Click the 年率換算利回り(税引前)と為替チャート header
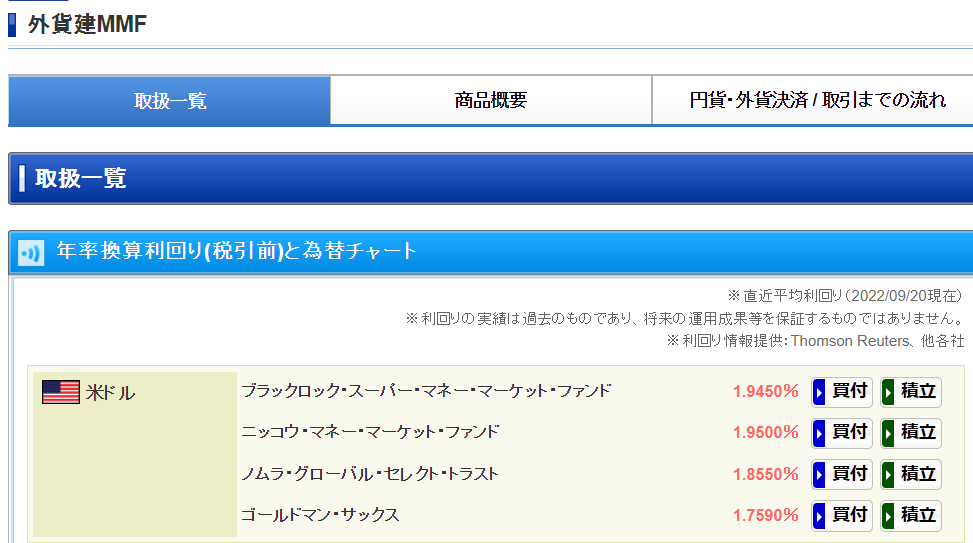Viewport: 973px width, 543px height. tap(236, 251)
